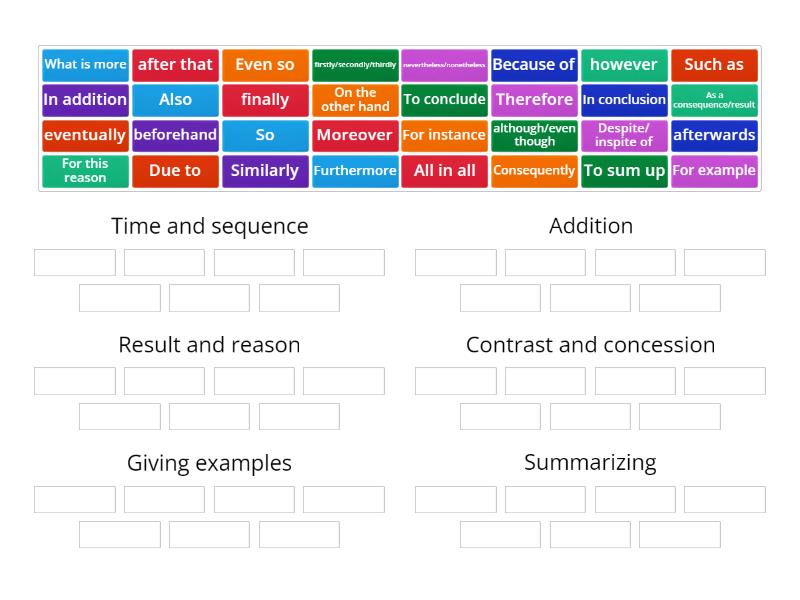Viewport: 800px width, 600px height.
Task: Select the 'Consequently' tile
Action: (x=535, y=171)
